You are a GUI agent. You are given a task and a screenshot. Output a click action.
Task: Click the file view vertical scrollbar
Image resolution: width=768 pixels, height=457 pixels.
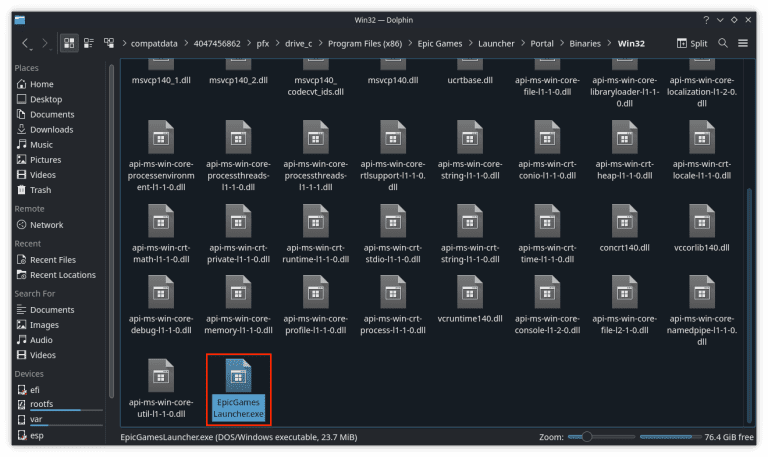click(749, 305)
